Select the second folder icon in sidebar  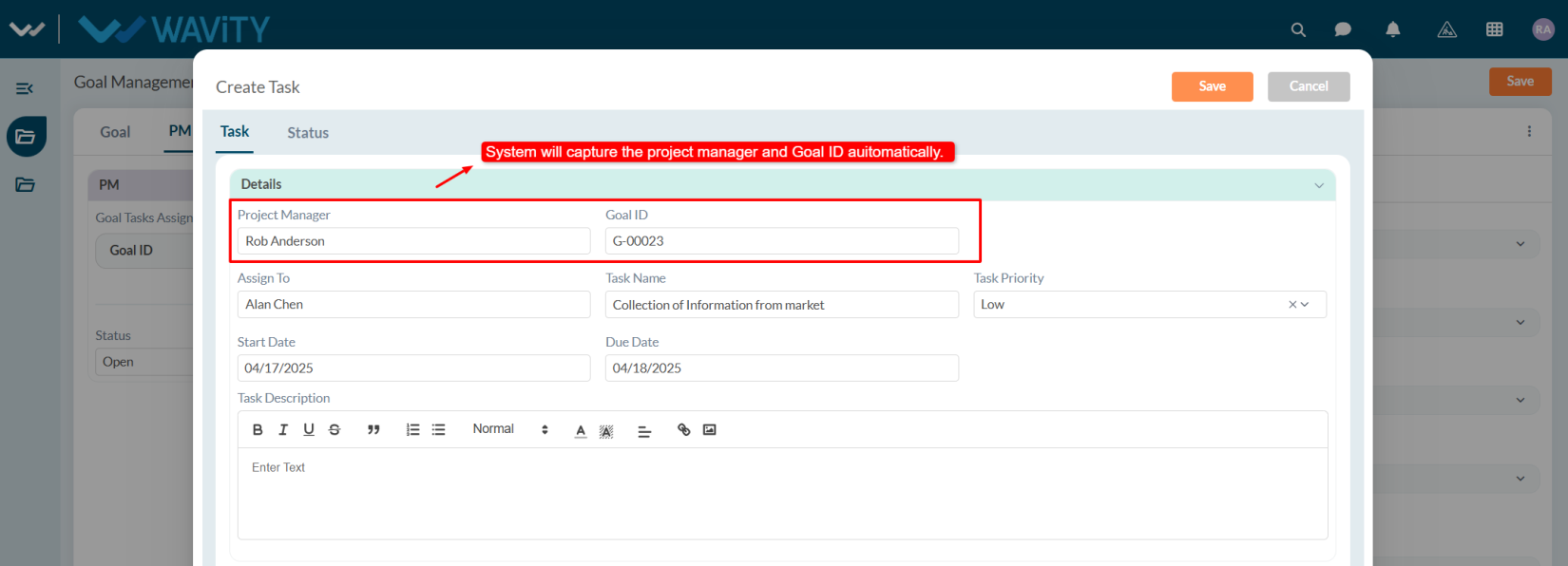coord(26,184)
